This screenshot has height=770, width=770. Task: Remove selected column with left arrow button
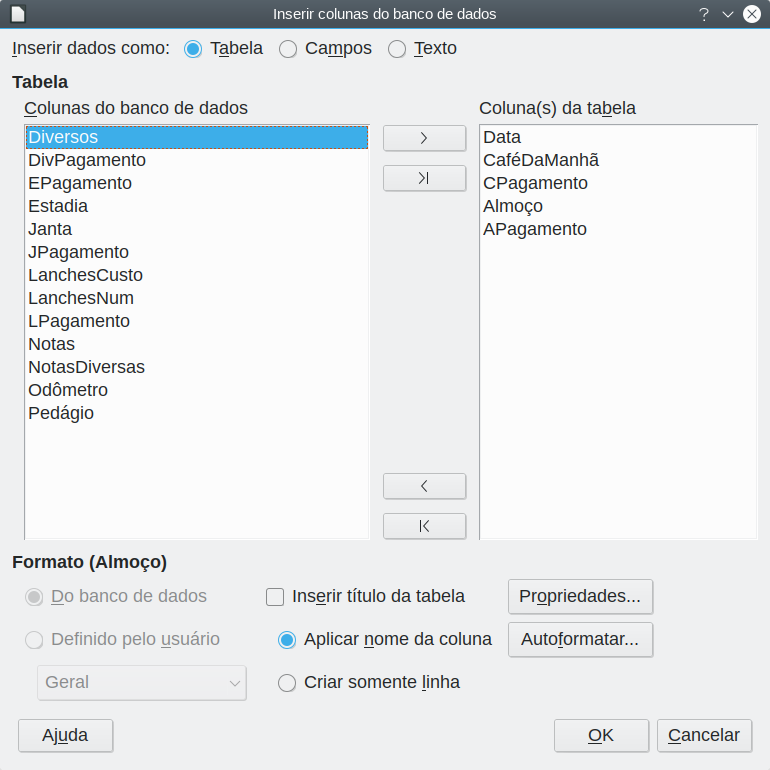coord(424,486)
